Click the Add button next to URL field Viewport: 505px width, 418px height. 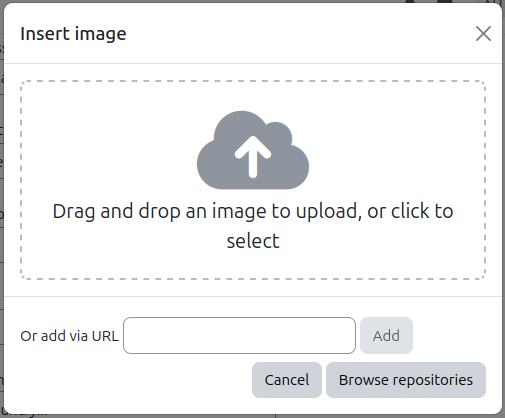[x=386, y=335]
